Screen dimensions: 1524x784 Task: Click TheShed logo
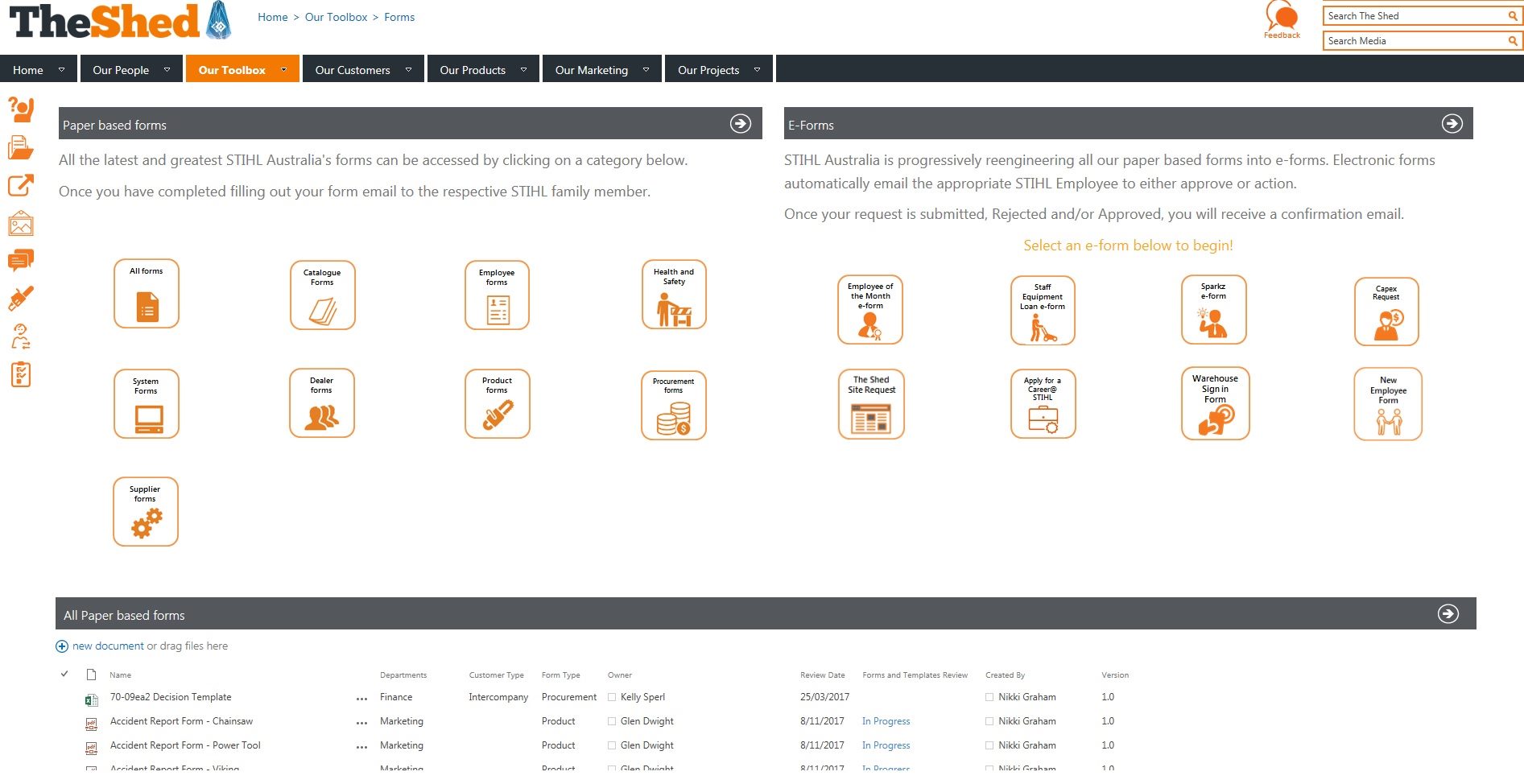click(x=120, y=21)
